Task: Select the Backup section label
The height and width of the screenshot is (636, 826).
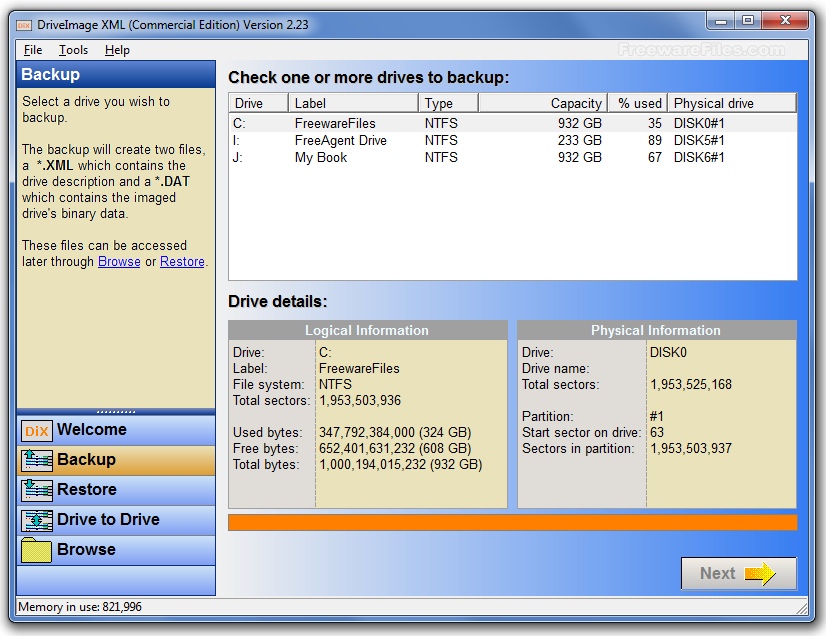Action: point(86,459)
